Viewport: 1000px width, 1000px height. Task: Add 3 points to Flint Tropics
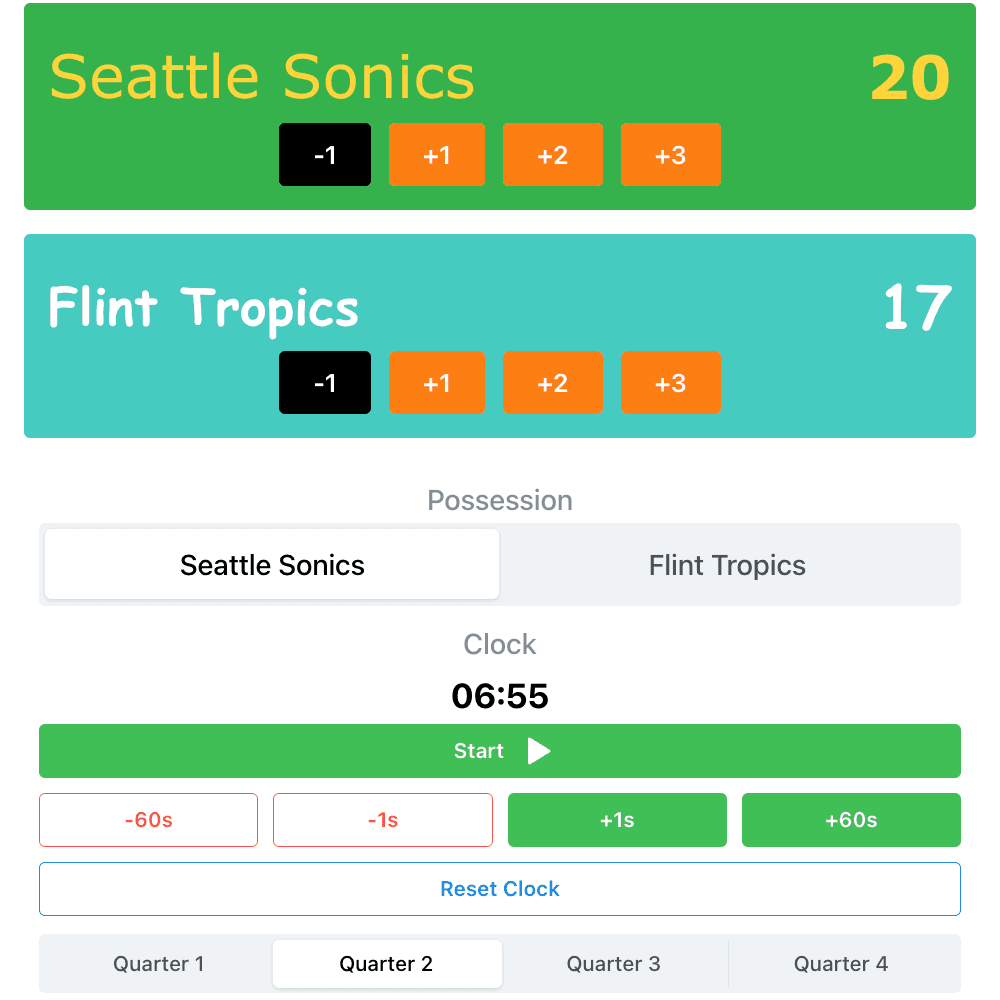point(671,383)
